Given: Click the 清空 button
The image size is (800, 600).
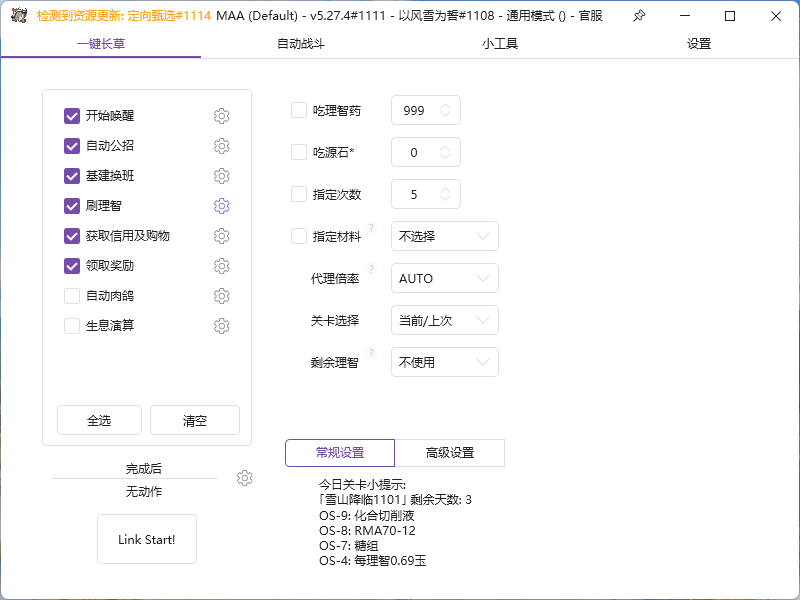Looking at the screenshot, I should [x=194, y=420].
